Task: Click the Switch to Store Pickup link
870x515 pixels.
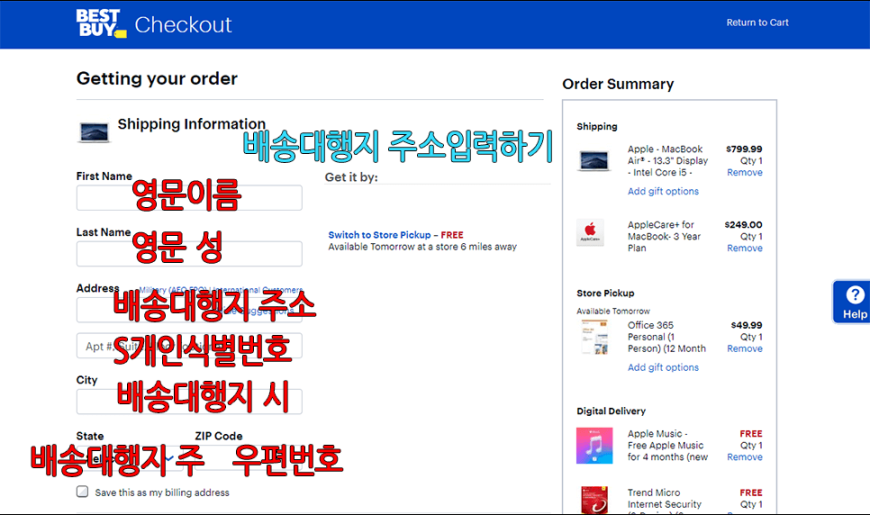Action: (380, 235)
